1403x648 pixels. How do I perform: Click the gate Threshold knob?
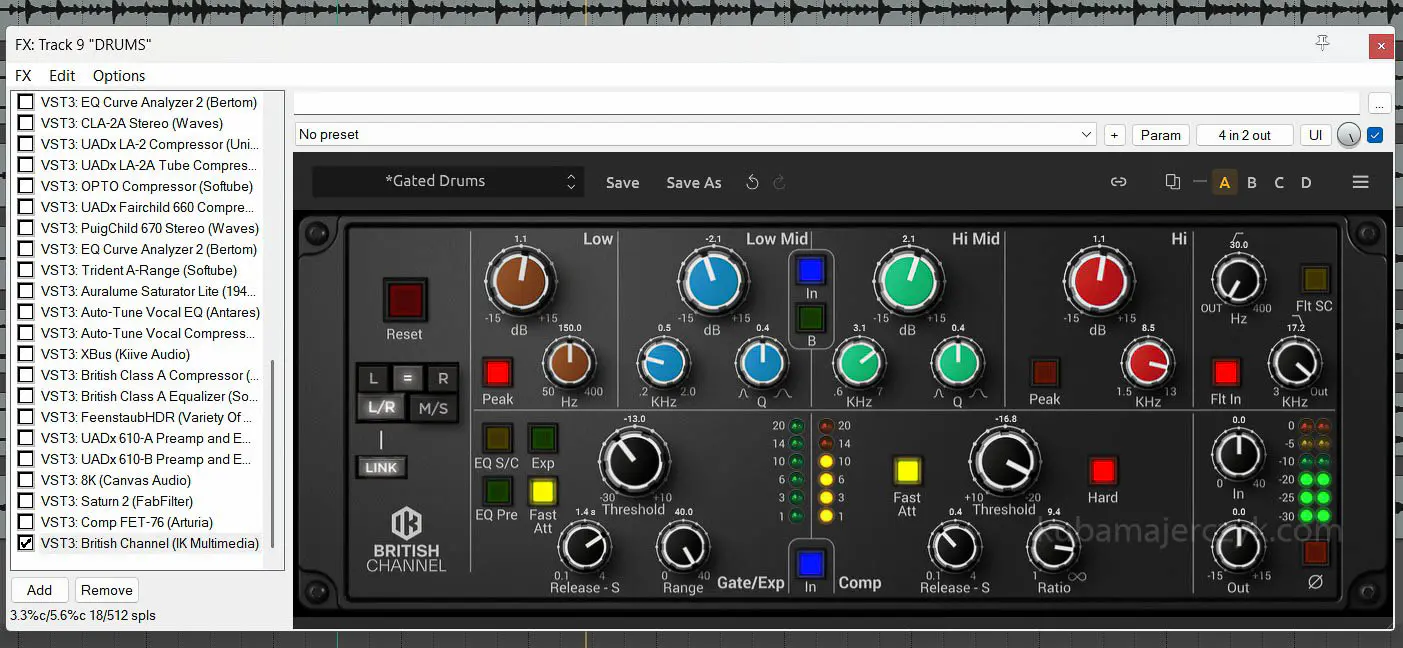pos(634,461)
